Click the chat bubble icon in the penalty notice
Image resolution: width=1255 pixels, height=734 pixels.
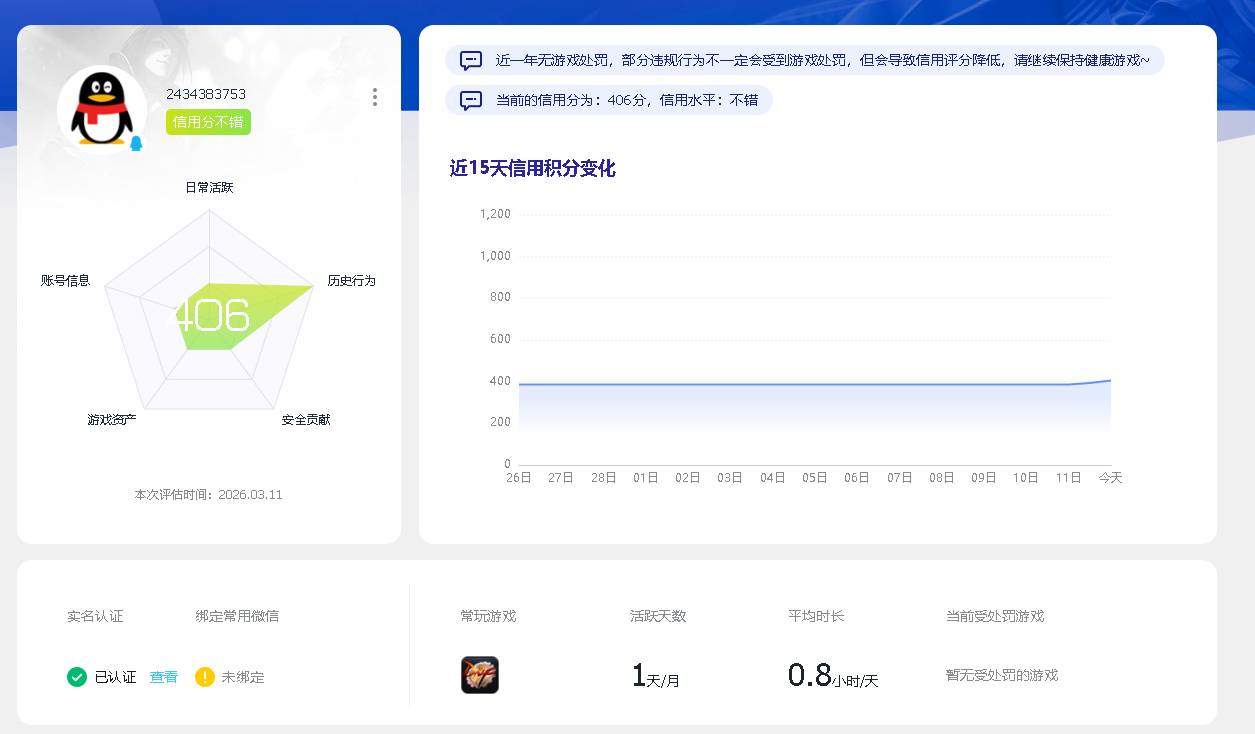click(469, 60)
